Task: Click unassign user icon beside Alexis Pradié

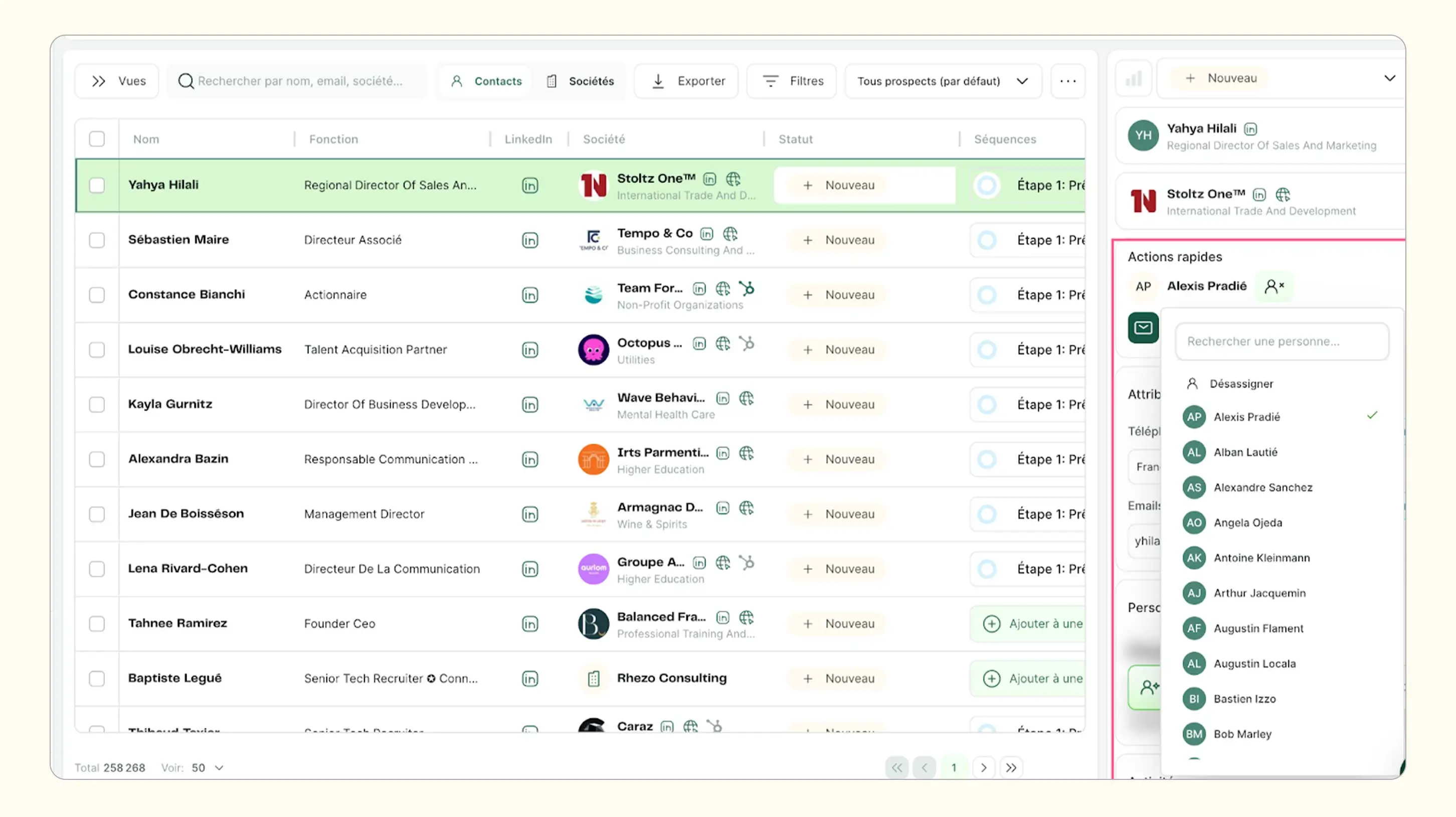Action: [1274, 286]
